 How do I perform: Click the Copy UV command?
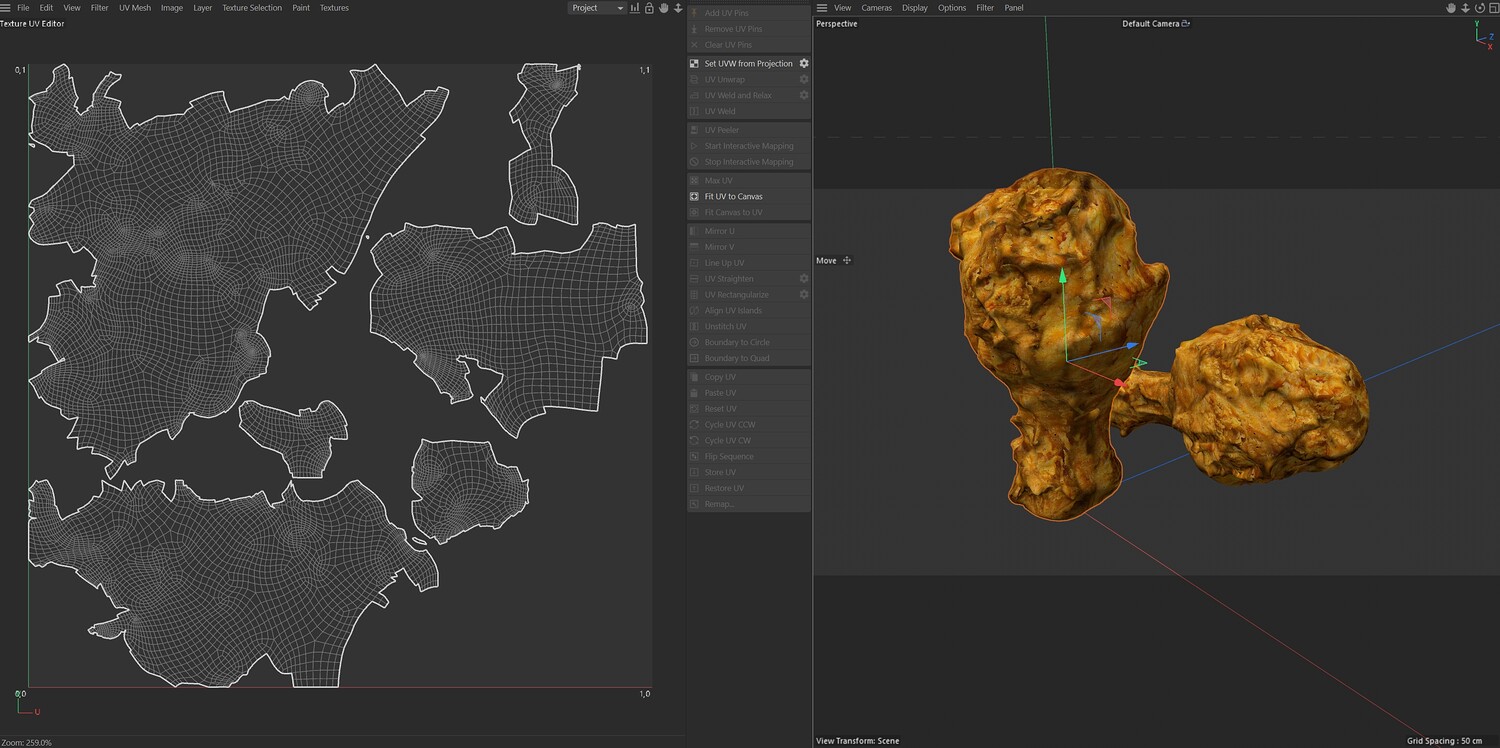(x=749, y=377)
